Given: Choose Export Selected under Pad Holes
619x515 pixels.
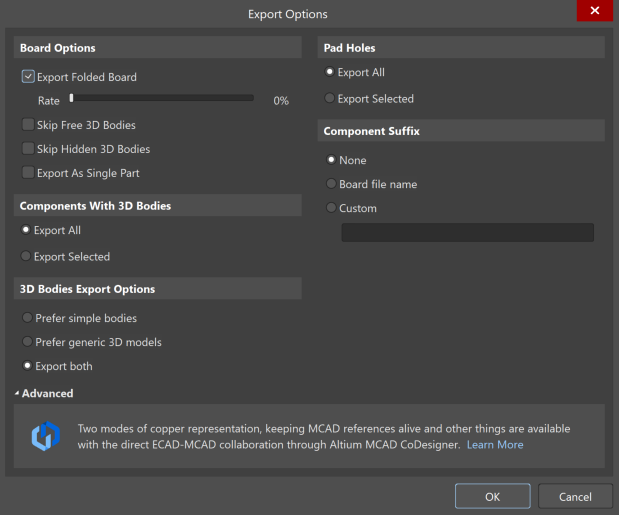Looking at the screenshot, I should 330,98.
